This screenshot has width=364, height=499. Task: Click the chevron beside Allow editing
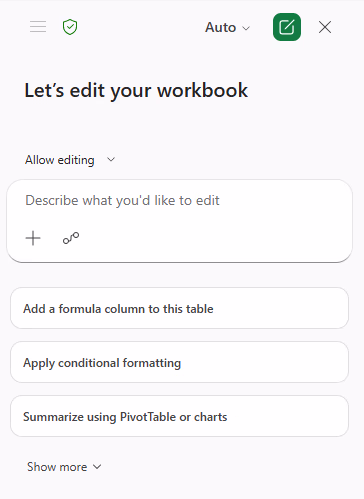click(111, 160)
